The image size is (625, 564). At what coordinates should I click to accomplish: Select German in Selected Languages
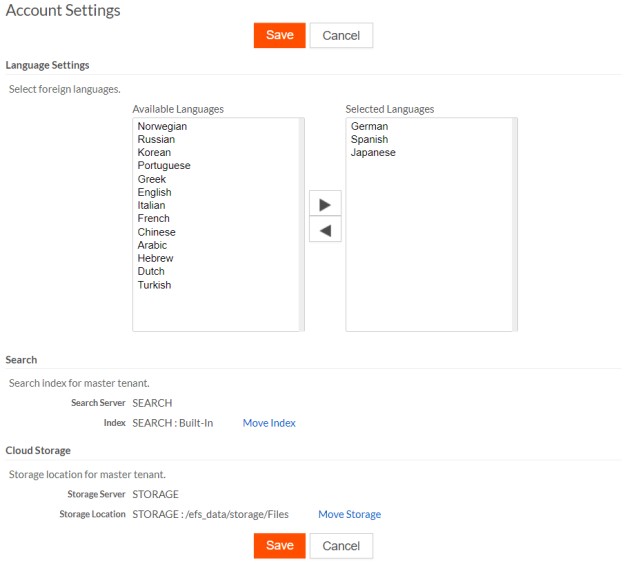[x=369, y=127]
